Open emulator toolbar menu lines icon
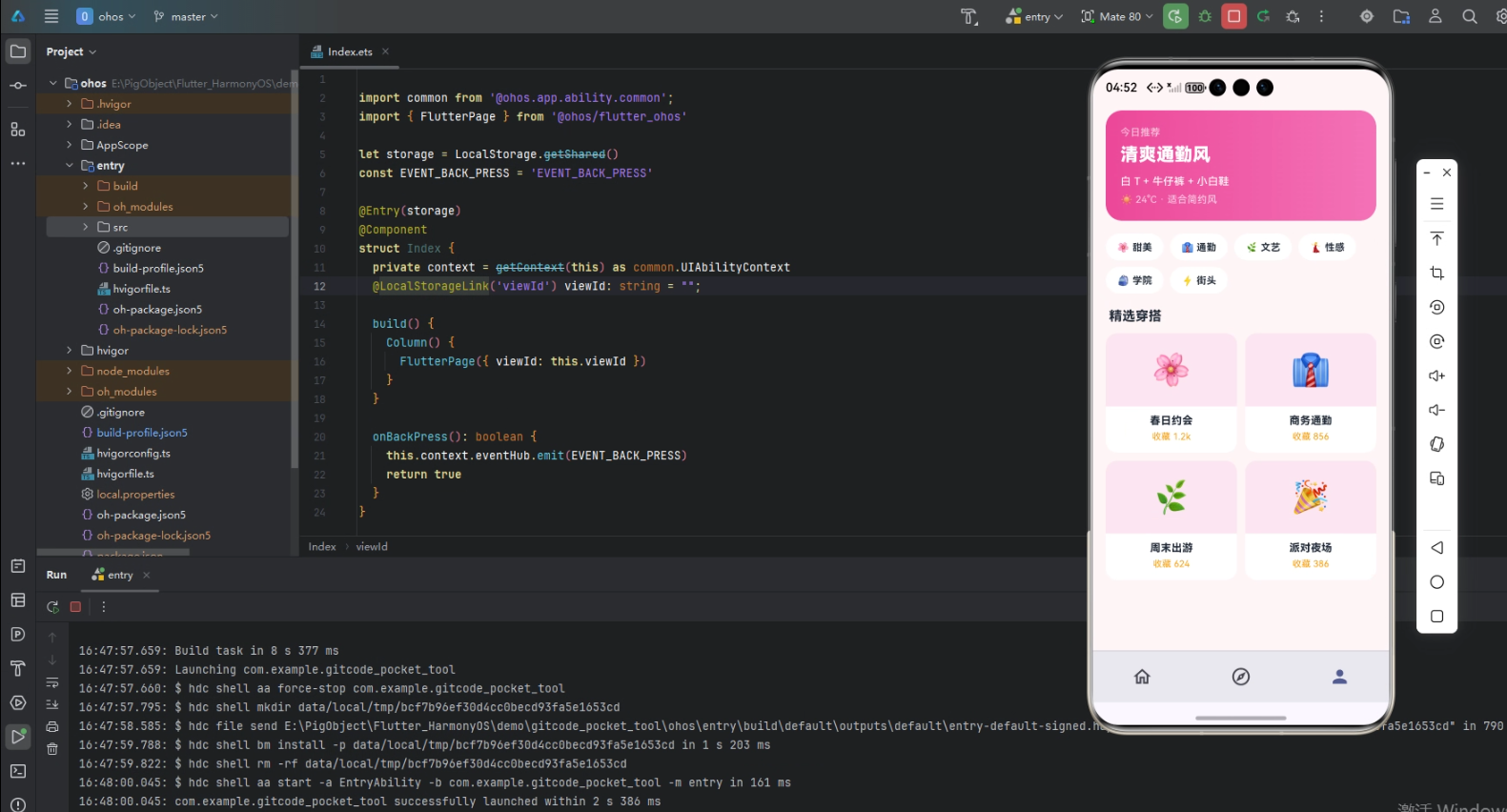1507x812 pixels. click(1436, 204)
